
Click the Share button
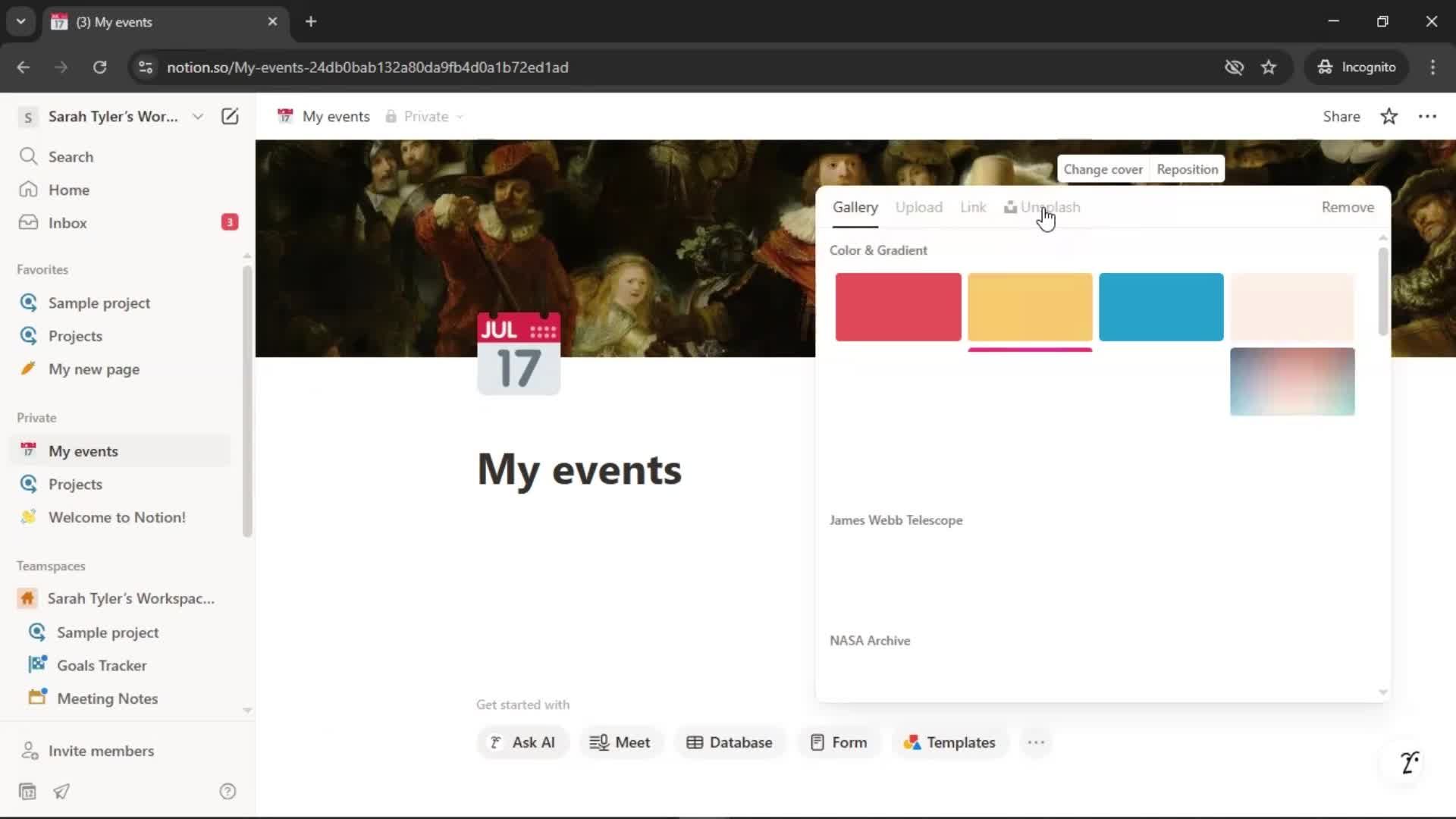point(1341,116)
